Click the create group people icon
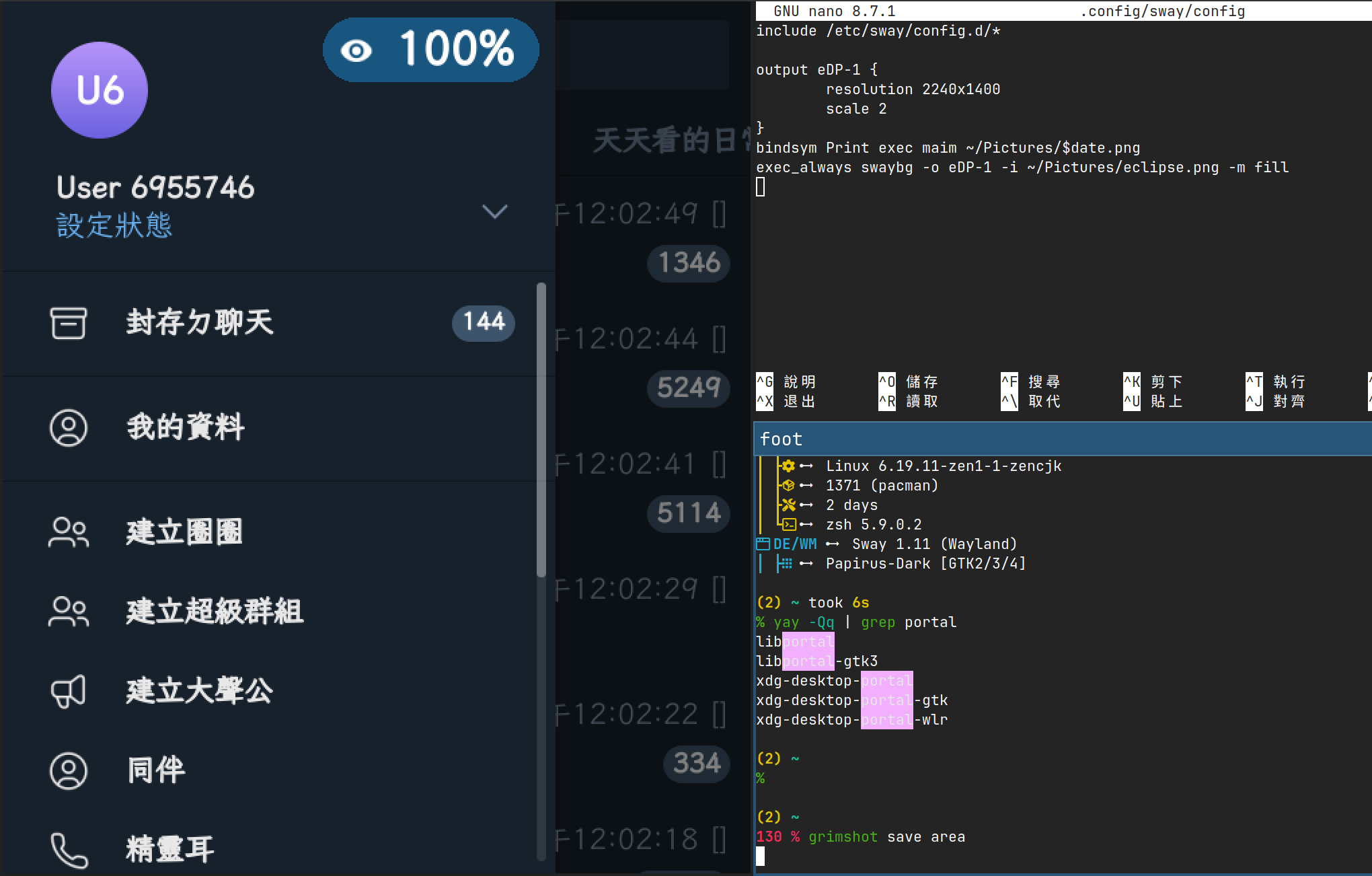 [68, 532]
